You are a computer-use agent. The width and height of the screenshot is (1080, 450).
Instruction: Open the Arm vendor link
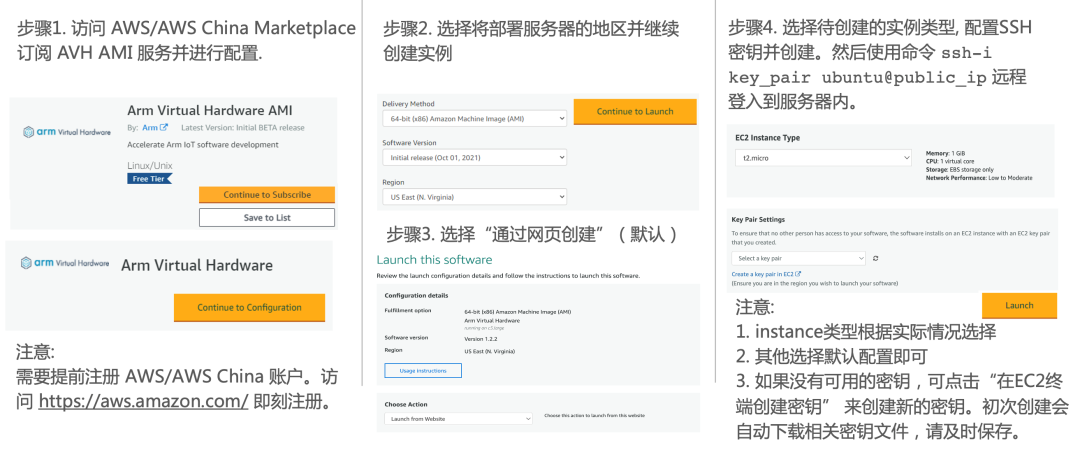(154, 127)
